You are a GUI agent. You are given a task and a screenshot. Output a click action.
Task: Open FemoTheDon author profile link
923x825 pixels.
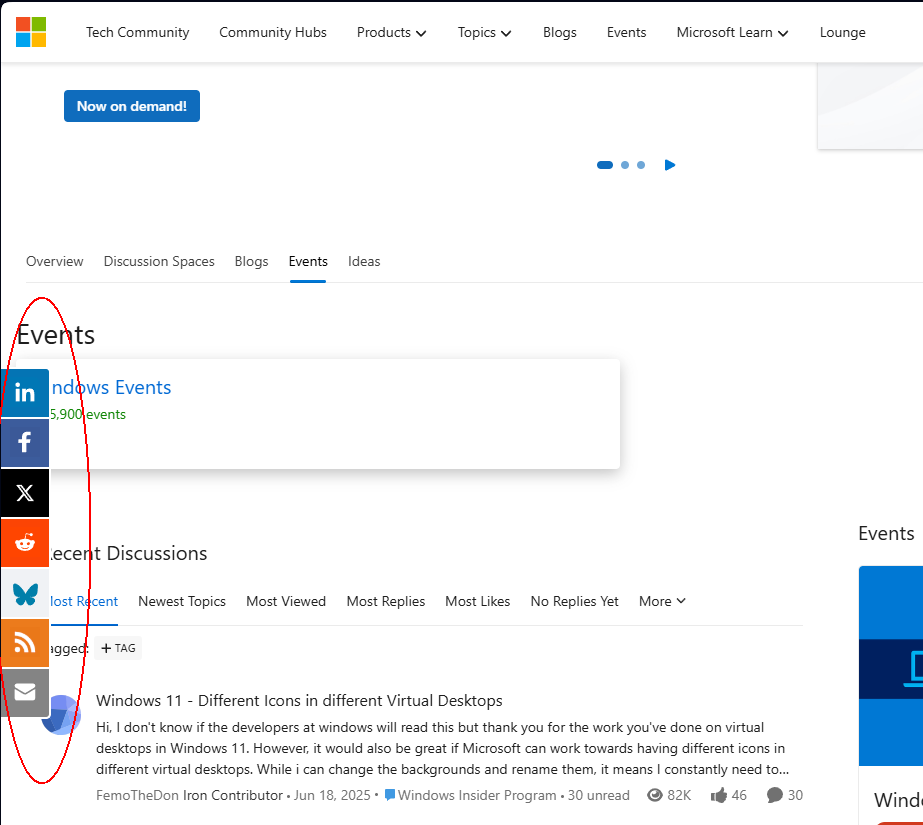(137, 796)
